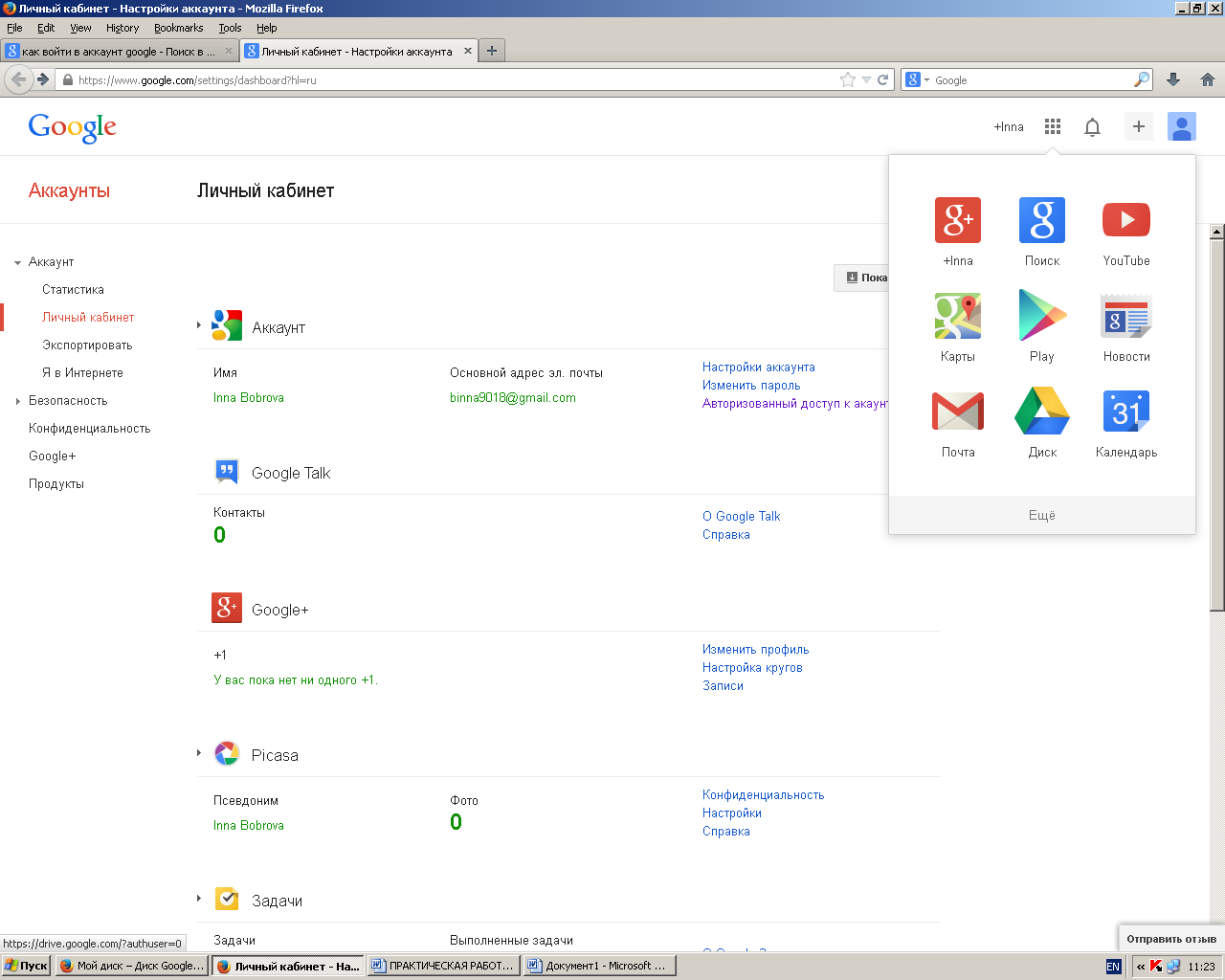1225x980 pixels.
Task: Go back with the browser back arrow
Action: 18,79
